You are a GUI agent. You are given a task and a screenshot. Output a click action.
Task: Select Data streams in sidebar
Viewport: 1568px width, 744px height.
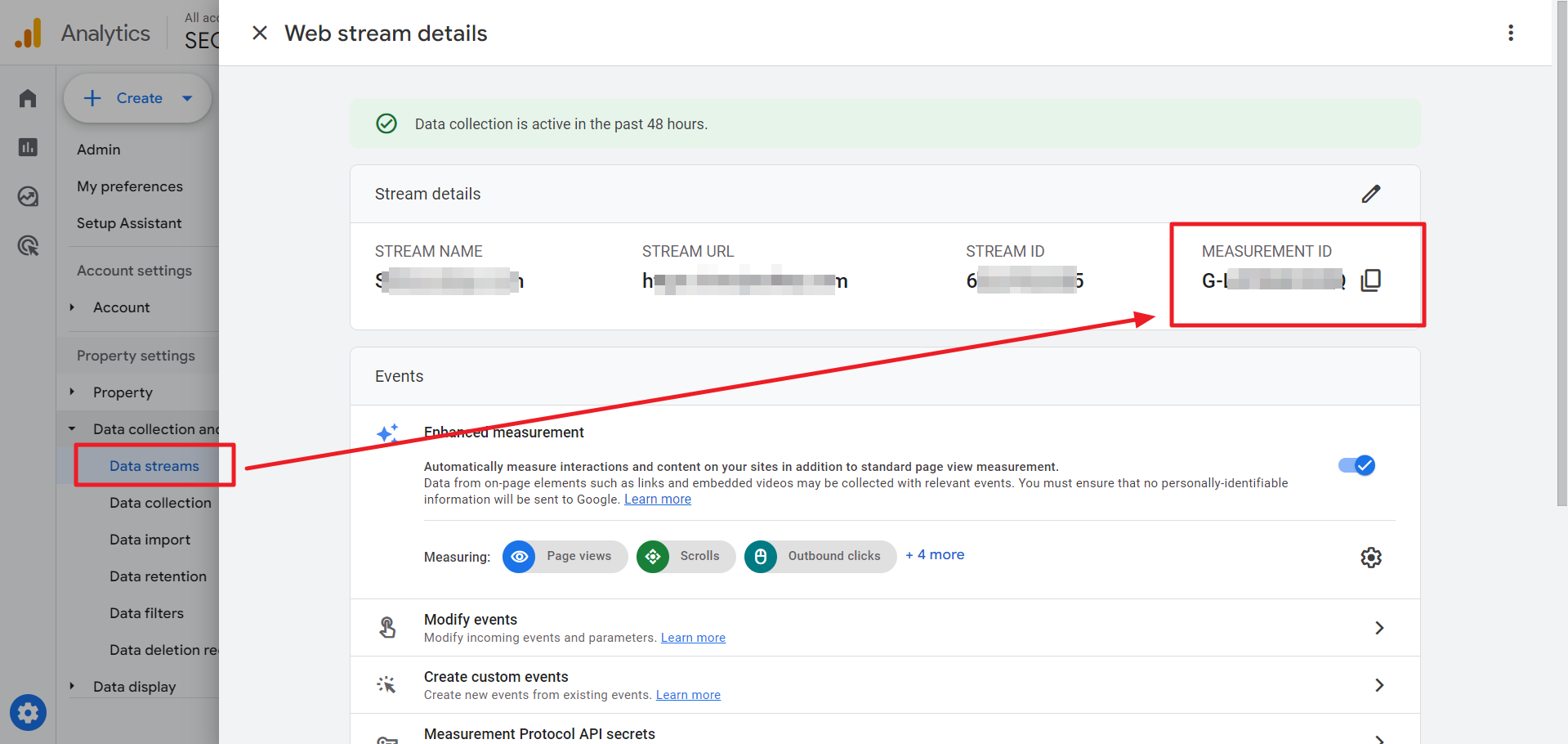(x=154, y=466)
